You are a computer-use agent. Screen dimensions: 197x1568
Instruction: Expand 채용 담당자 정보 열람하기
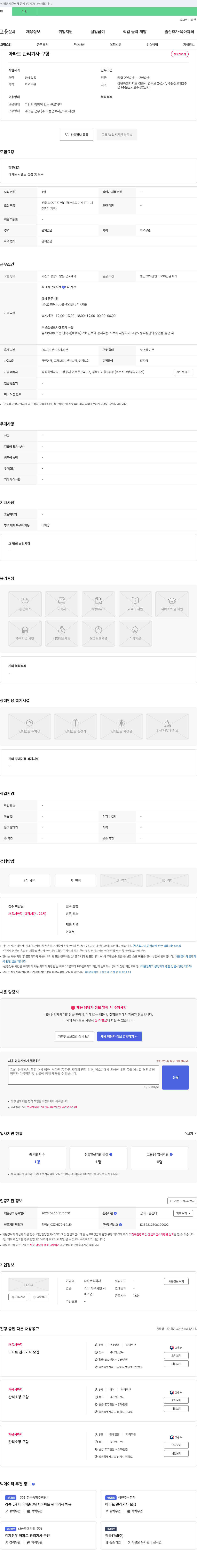click(x=120, y=1037)
